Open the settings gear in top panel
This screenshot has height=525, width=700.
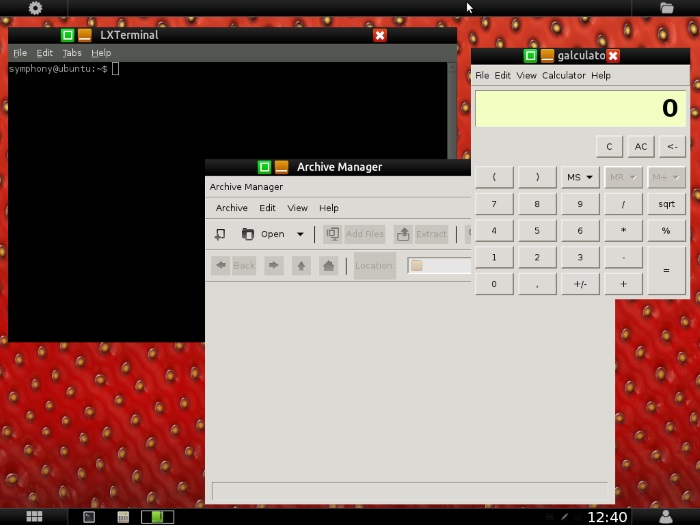35,8
